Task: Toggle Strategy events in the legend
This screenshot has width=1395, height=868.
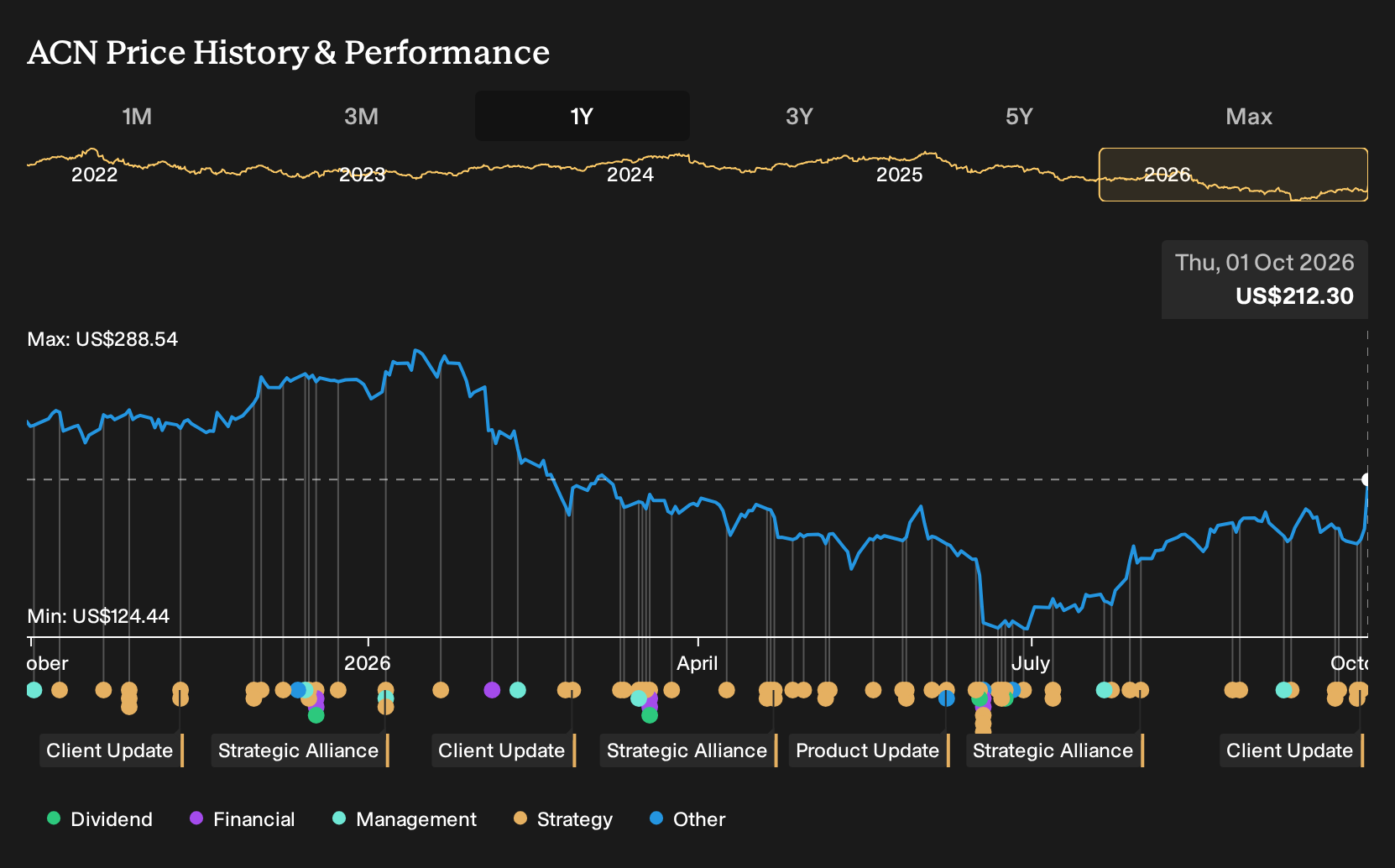Action: 563,819
